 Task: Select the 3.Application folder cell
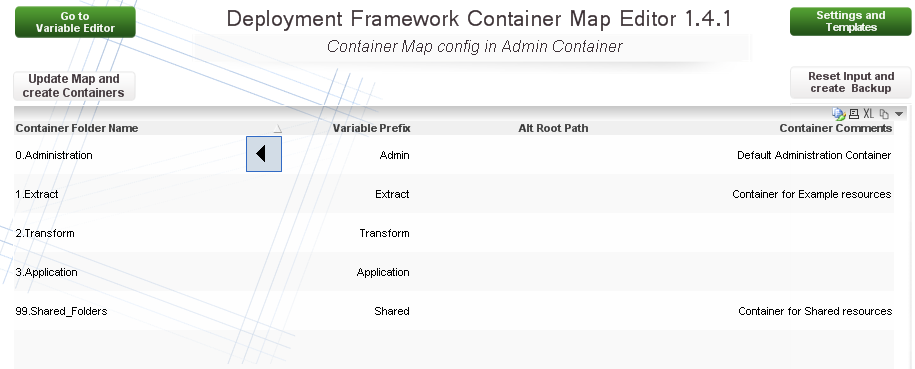tap(46, 273)
